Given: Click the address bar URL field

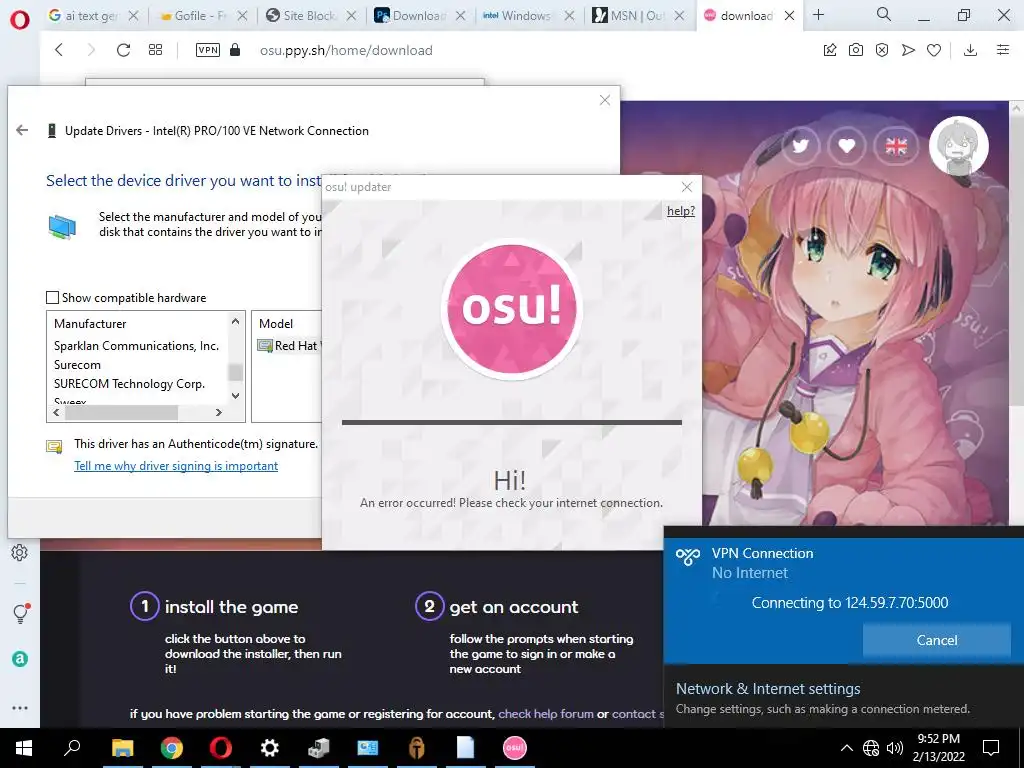Looking at the screenshot, I should (346, 50).
